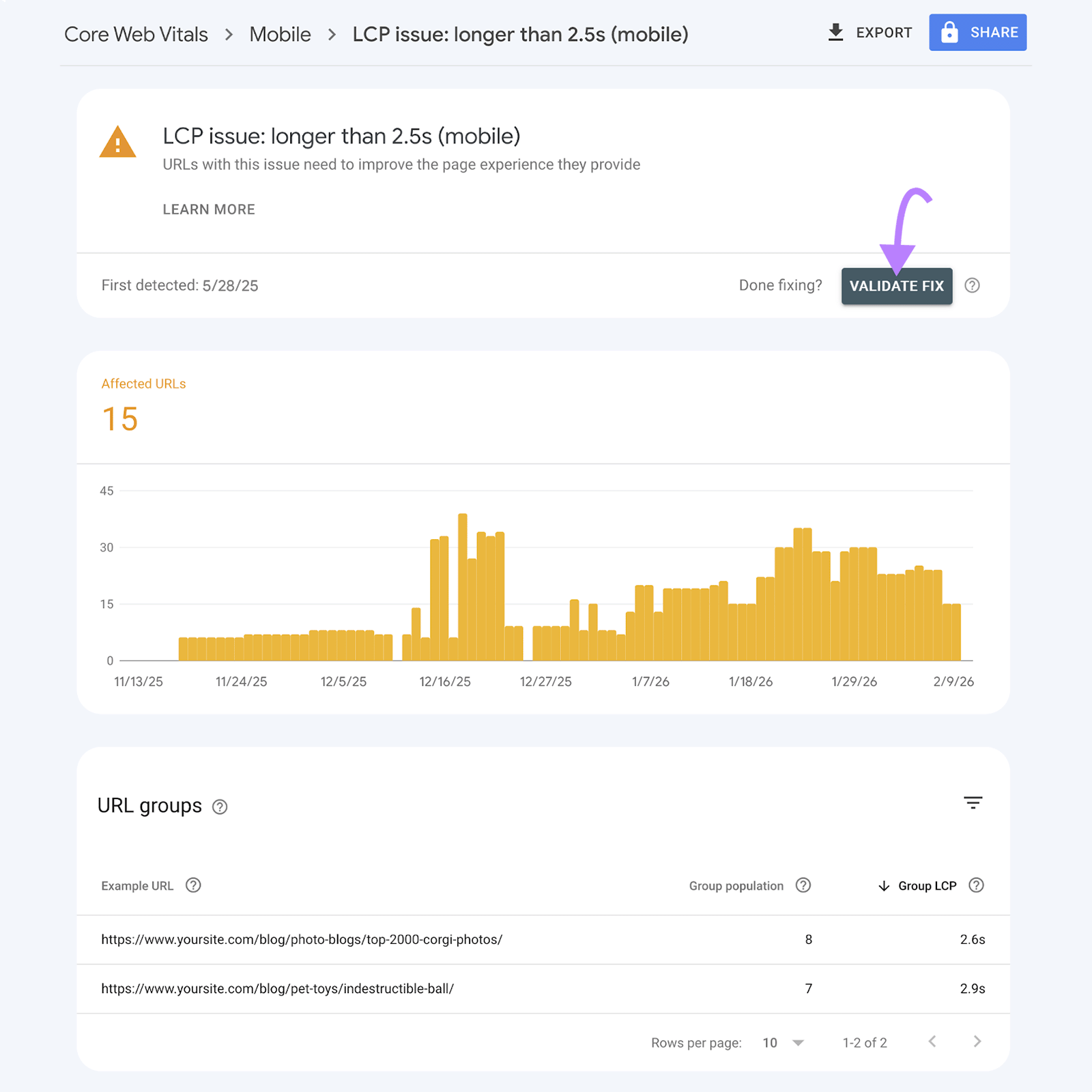This screenshot has width=1092, height=1092.
Task: Open the help icon beside Validate Fix
Action: pyautogui.click(x=973, y=286)
